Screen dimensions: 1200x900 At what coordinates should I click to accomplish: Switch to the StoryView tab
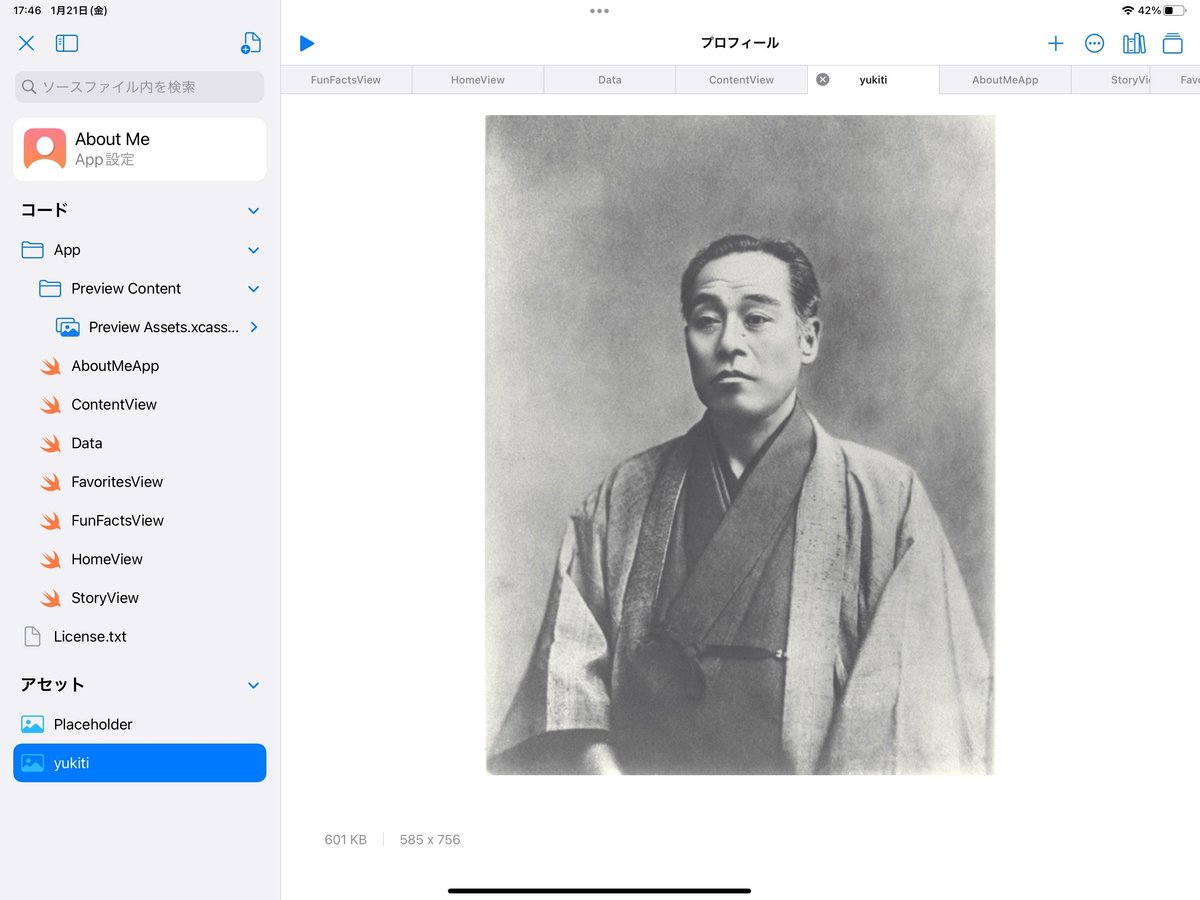[1111, 80]
